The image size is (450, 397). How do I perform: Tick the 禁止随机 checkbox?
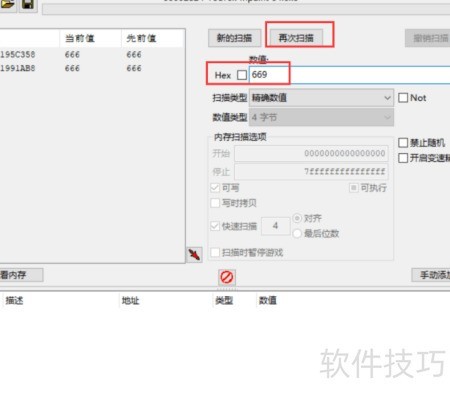(x=403, y=143)
